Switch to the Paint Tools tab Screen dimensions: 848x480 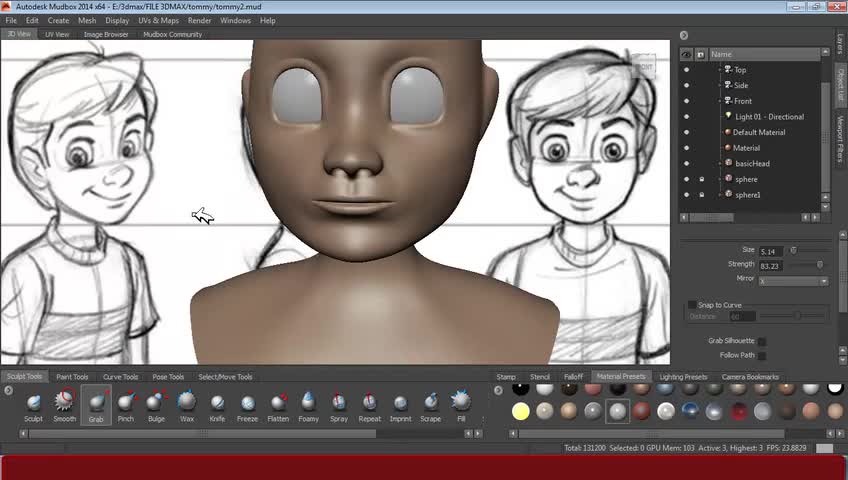tap(72, 377)
